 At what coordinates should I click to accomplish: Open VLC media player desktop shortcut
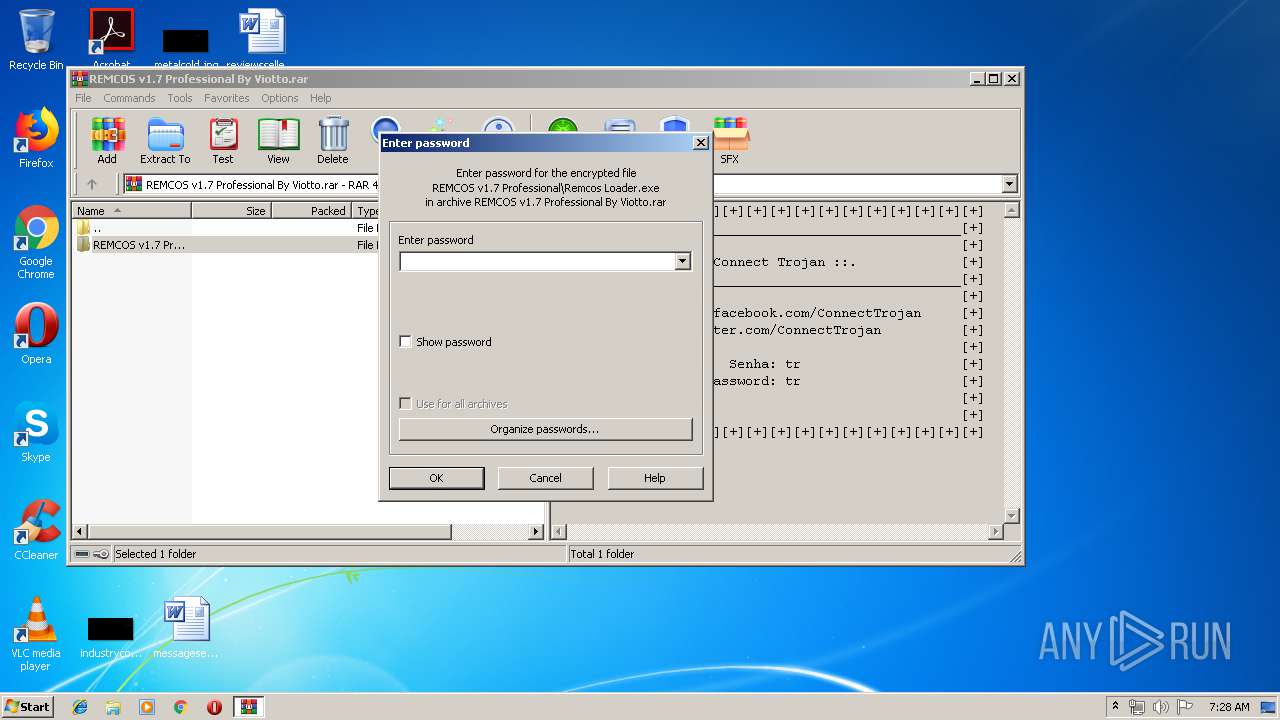coord(36,634)
